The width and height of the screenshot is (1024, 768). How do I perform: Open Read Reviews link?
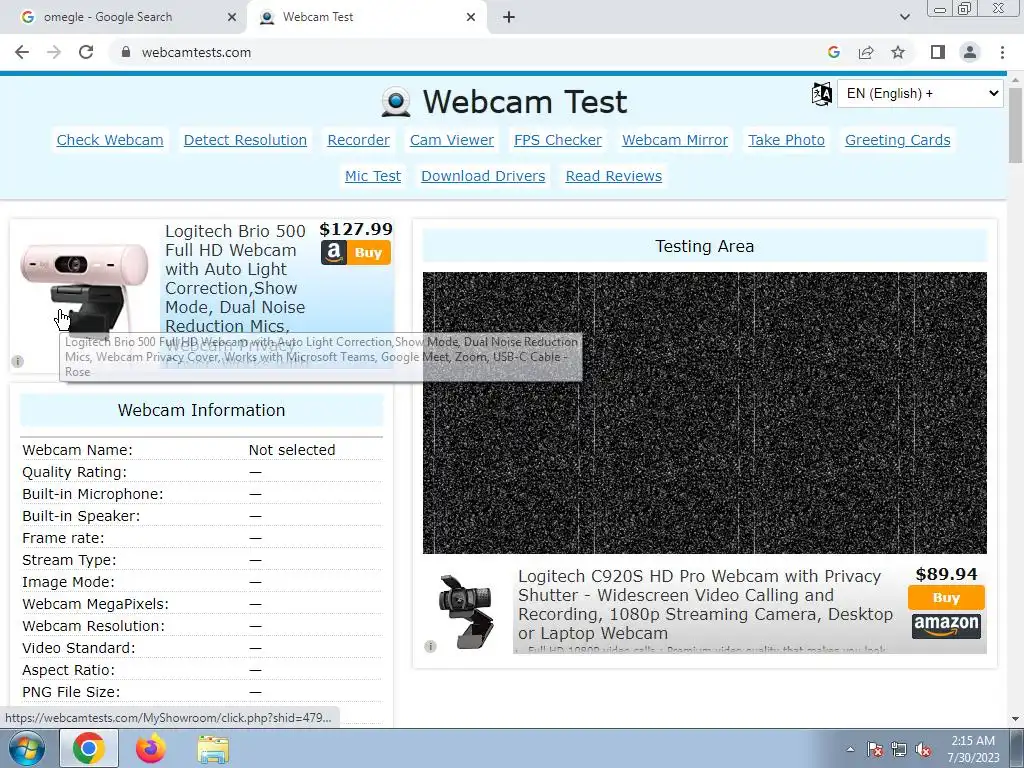coord(613,176)
